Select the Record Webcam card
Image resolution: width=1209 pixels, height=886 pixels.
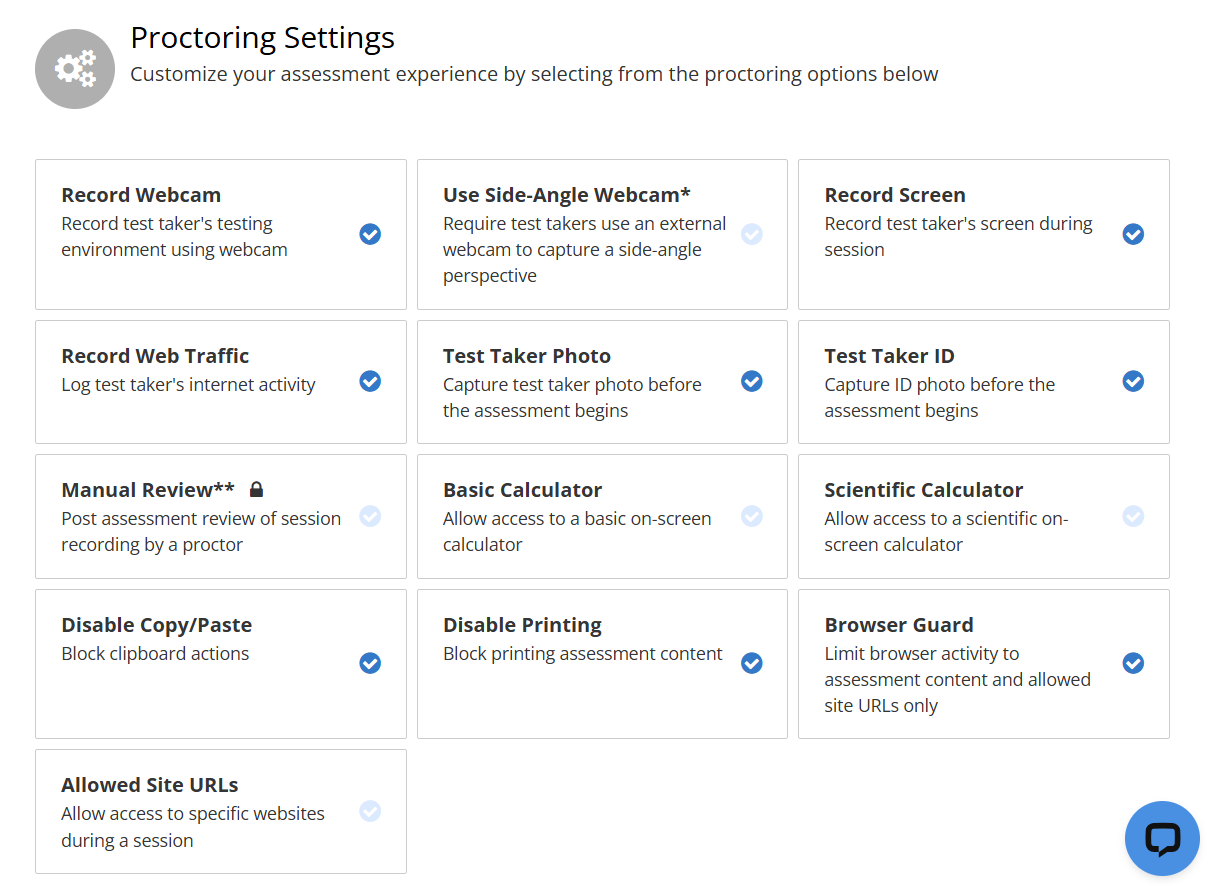pos(220,234)
